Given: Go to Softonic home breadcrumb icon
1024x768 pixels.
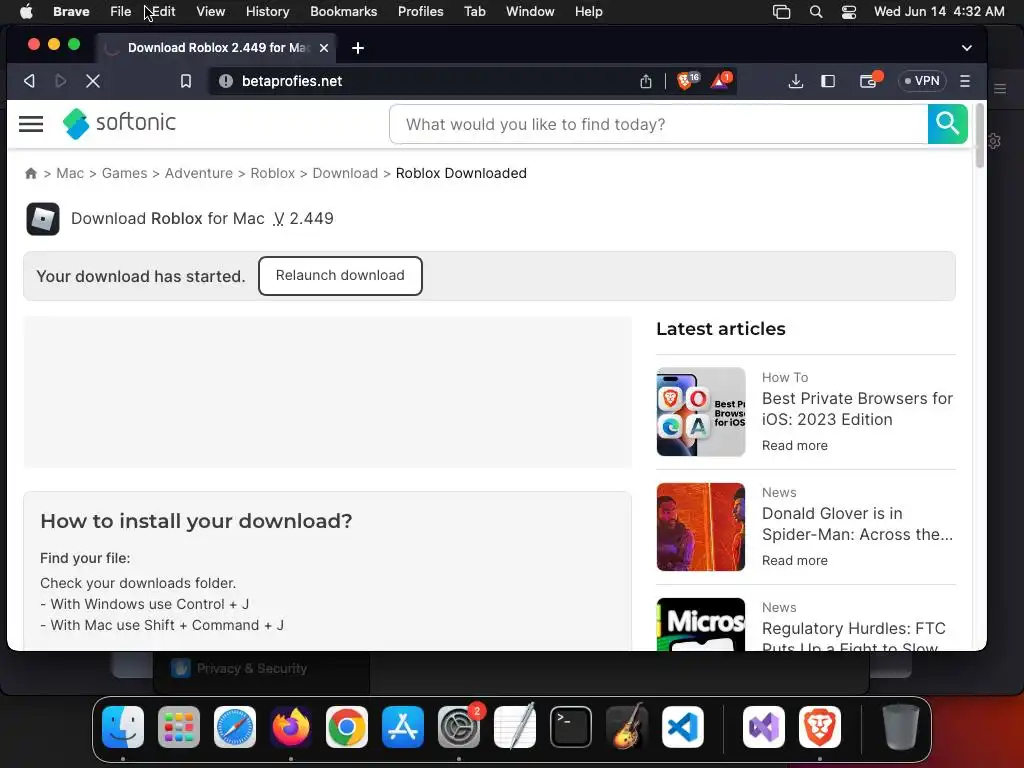Looking at the screenshot, I should tap(31, 173).
